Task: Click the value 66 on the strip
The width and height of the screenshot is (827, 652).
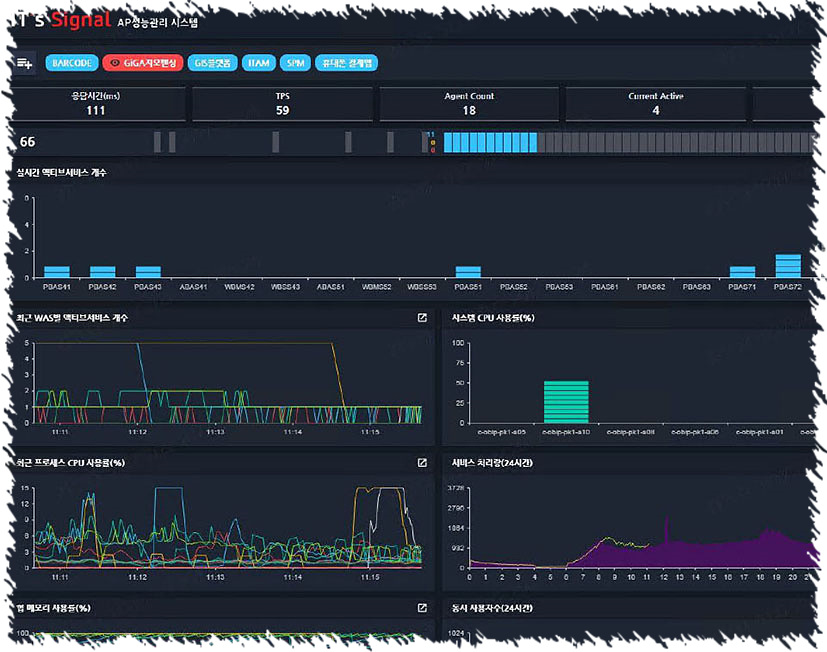Action: 27,142
